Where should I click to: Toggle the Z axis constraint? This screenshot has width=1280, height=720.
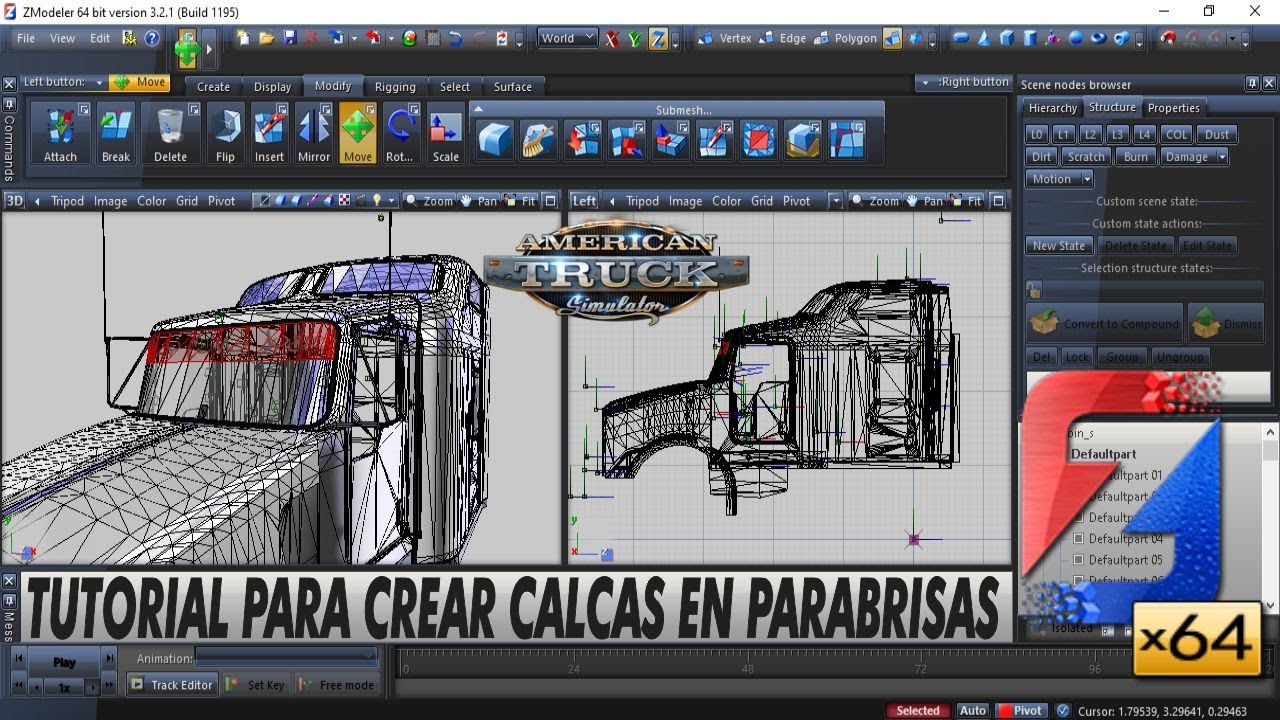coord(658,39)
